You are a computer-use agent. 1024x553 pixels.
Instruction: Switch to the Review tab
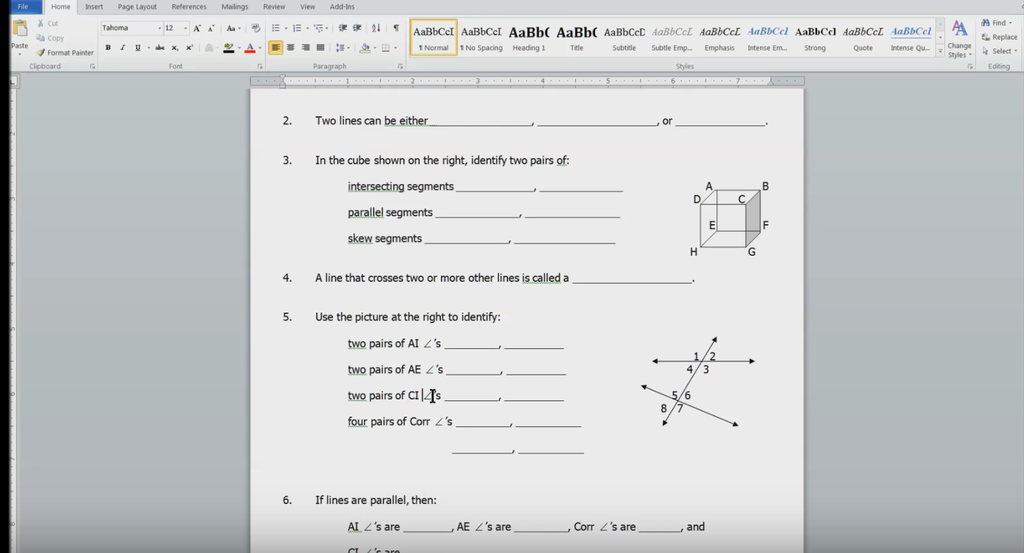tap(274, 7)
